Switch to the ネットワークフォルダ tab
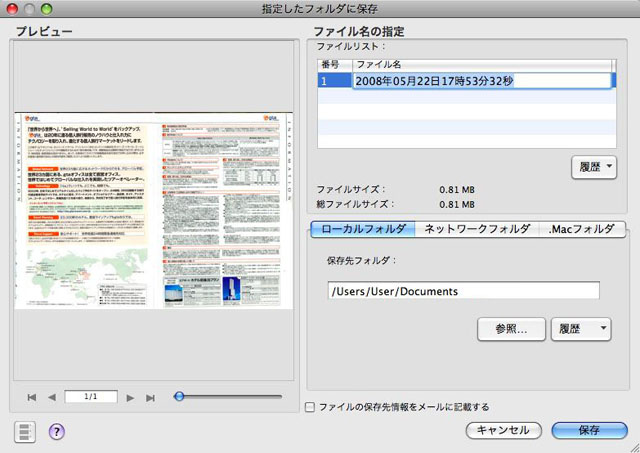The image size is (640, 453). pyautogui.click(x=476, y=229)
